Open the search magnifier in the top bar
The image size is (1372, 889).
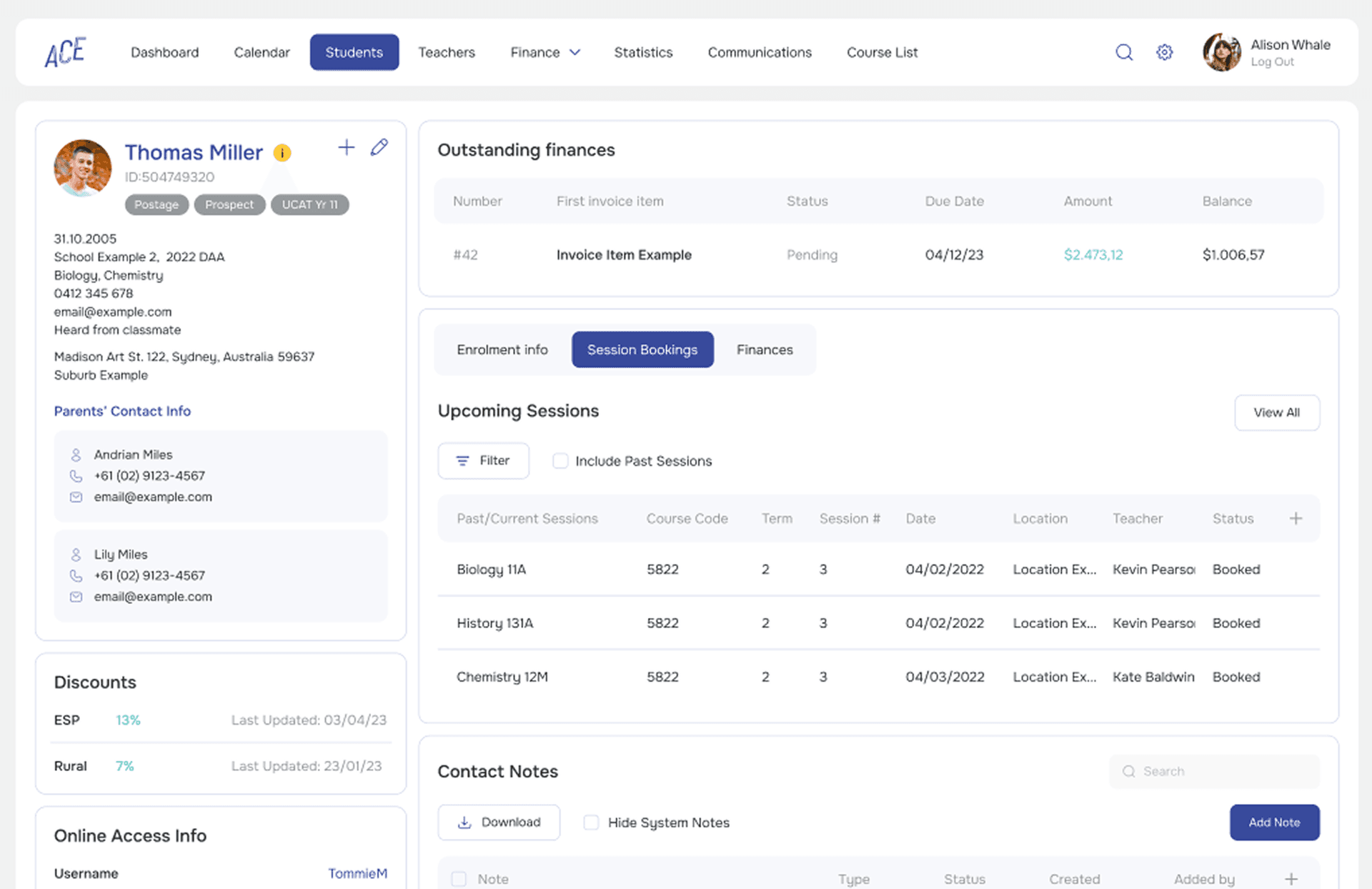(x=1124, y=51)
